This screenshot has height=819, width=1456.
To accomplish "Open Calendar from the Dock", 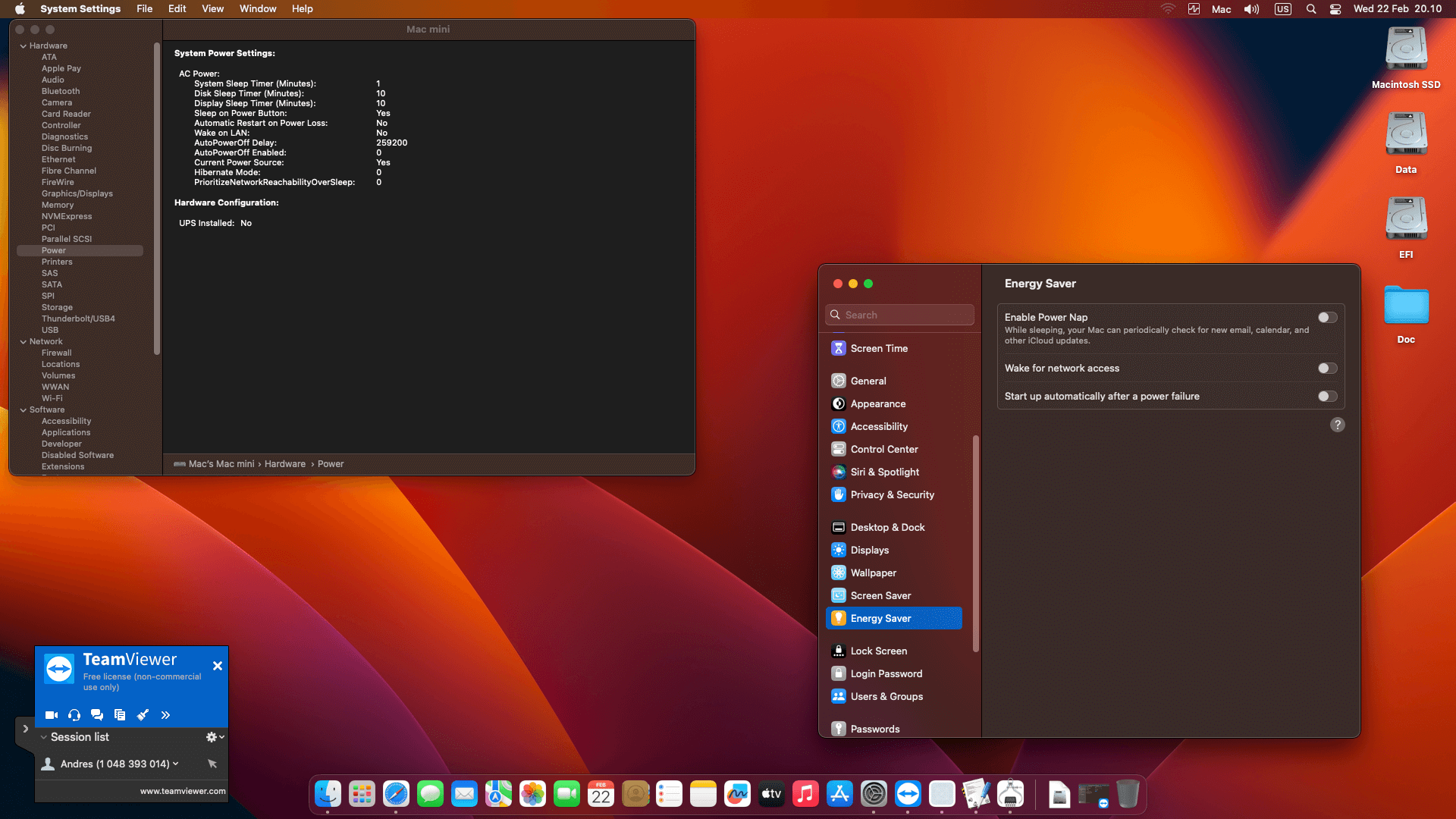I will point(601,794).
